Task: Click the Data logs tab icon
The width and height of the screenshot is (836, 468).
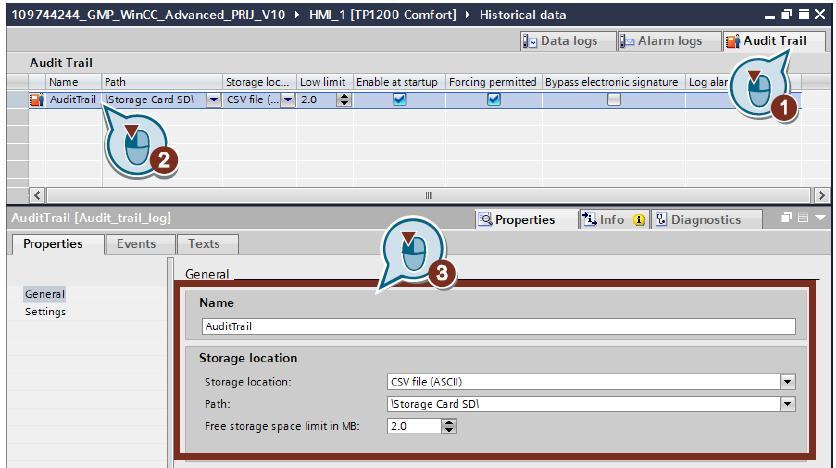Action: (x=529, y=41)
